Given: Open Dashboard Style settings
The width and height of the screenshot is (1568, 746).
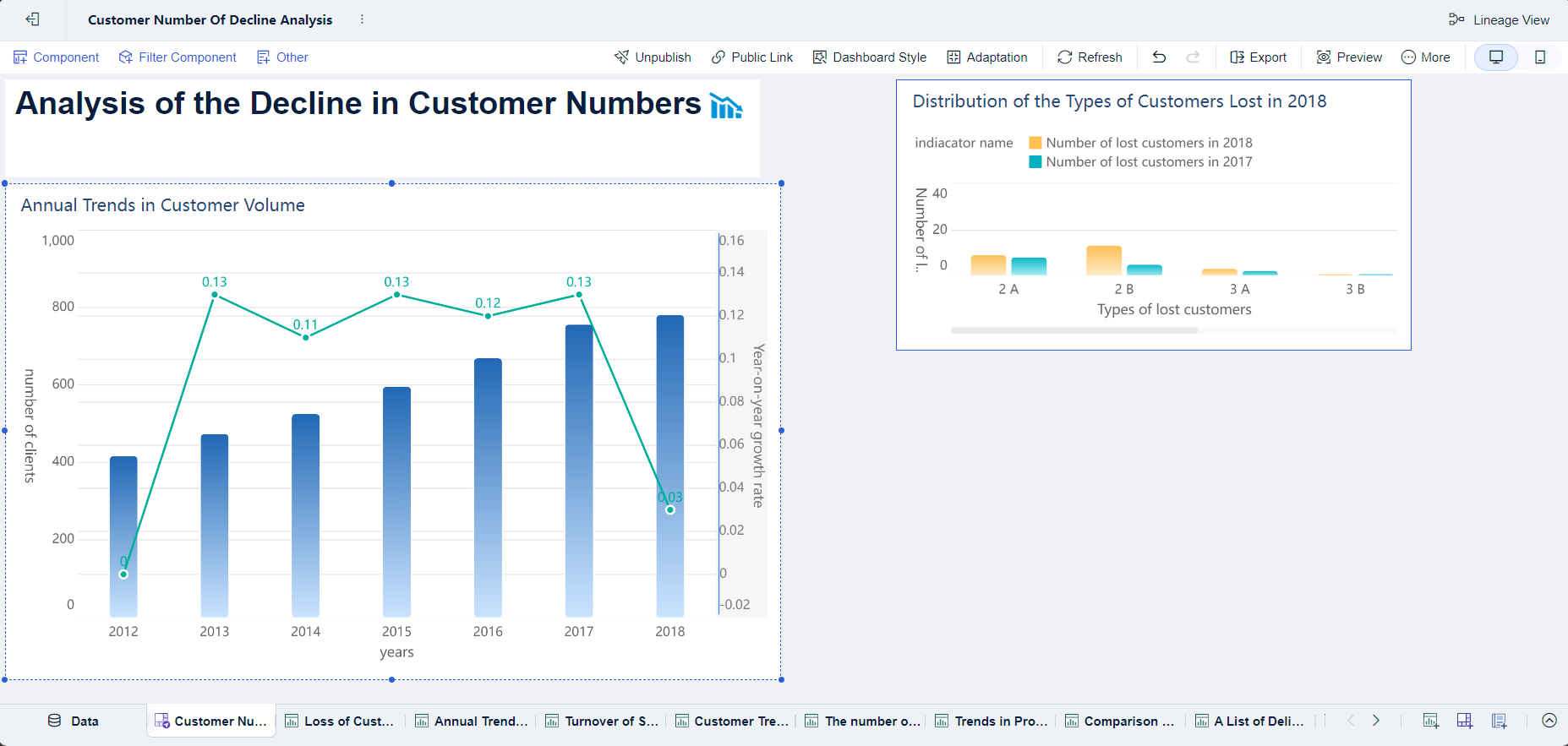Looking at the screenshot, I should [x=870, y=57].
